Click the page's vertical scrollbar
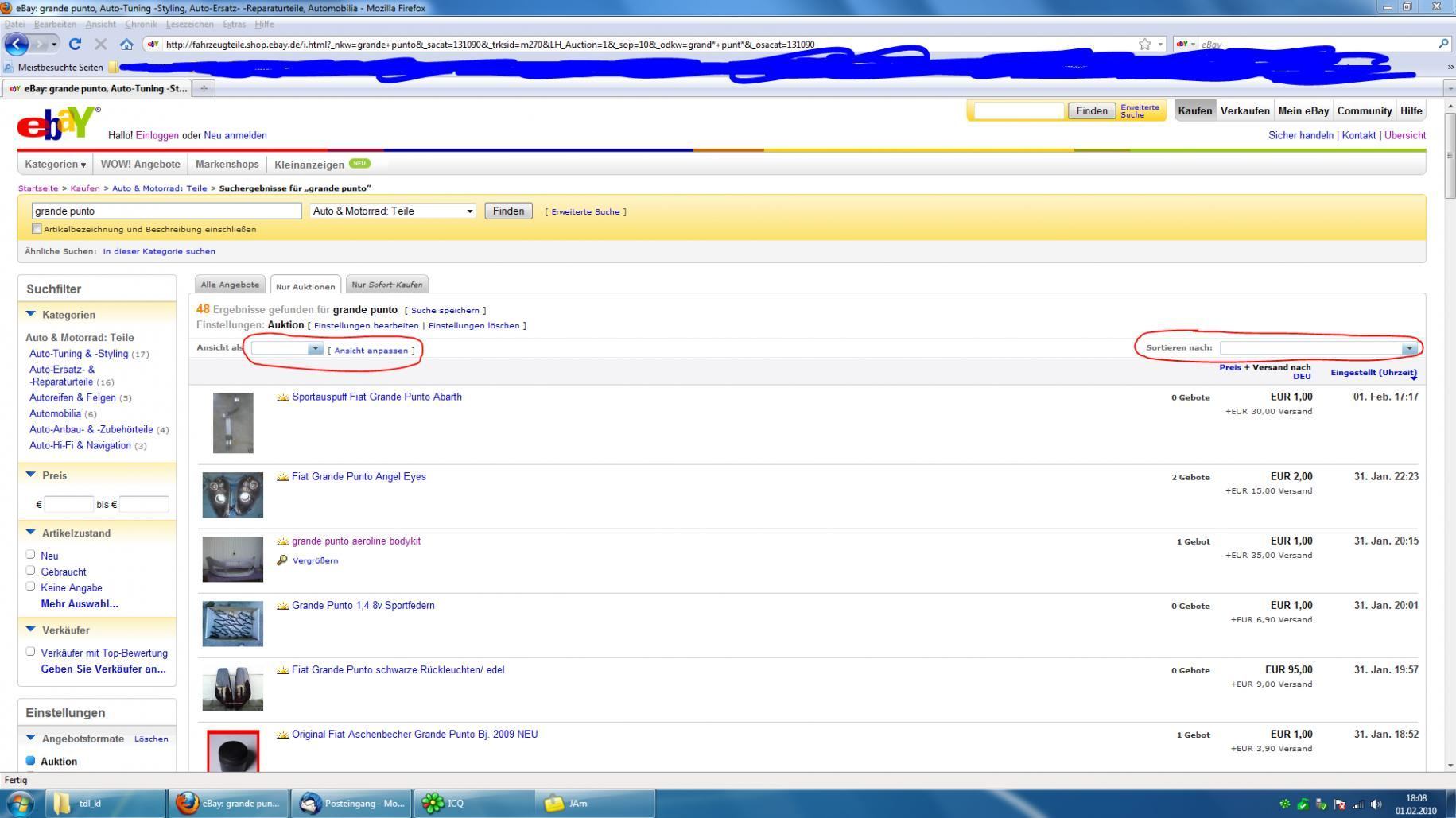The image size is (1456, 818). tap(1450, 157)
